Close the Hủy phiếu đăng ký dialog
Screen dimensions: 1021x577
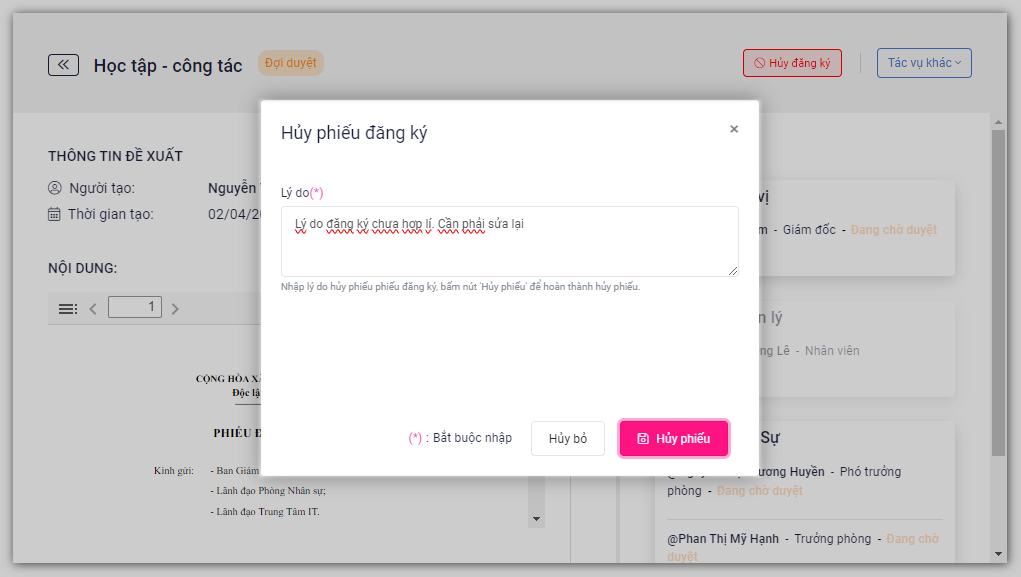tap(734, 129)
